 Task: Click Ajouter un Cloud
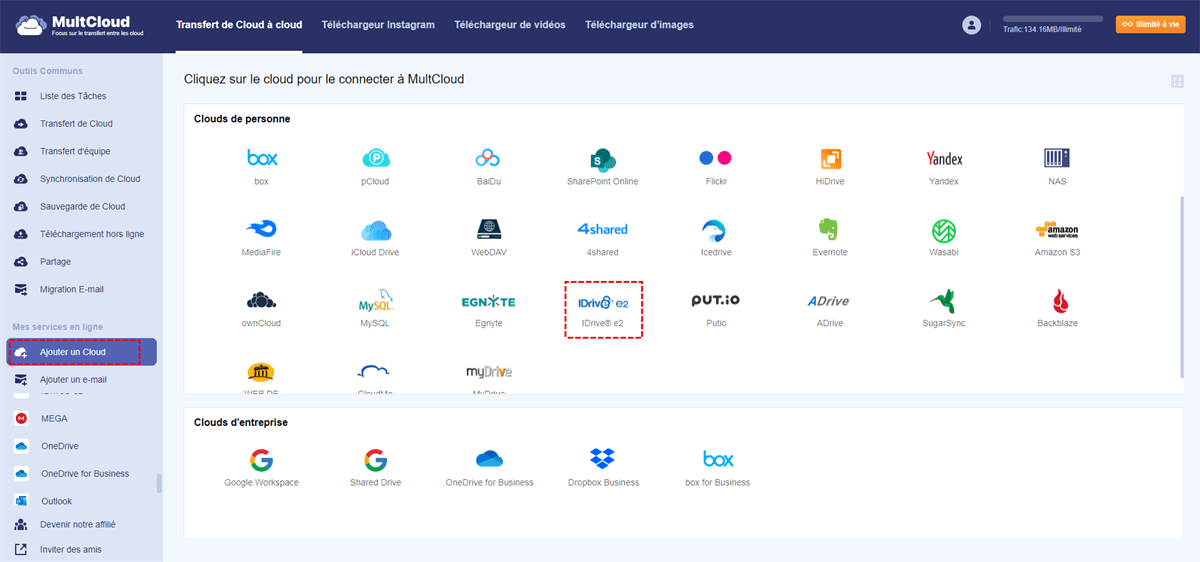81,352
